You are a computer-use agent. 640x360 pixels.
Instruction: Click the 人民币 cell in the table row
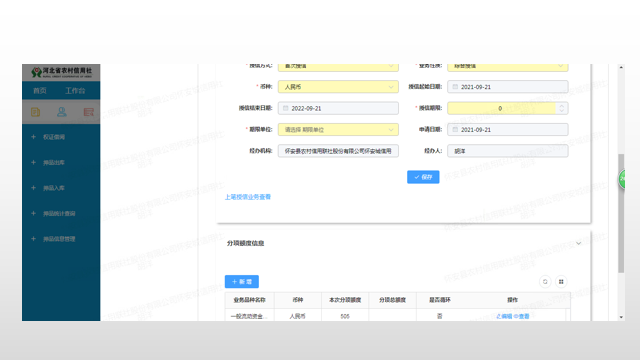(x=298, y=316)
